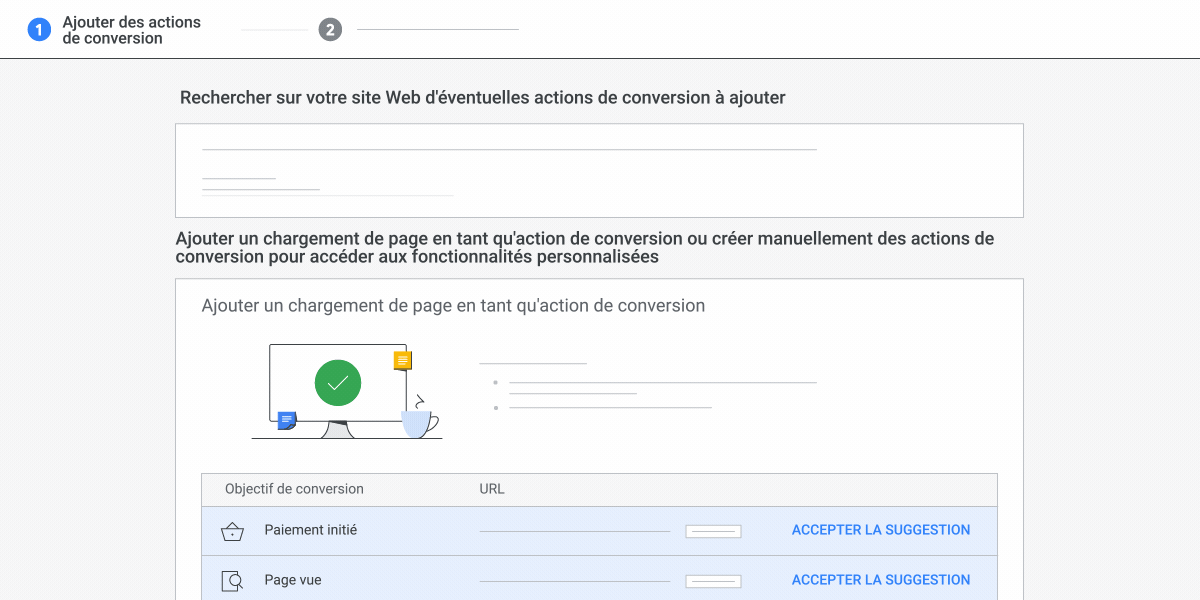
Task: Click the green checkmark on the monitor illustration
Action: (x=337, y=383)
